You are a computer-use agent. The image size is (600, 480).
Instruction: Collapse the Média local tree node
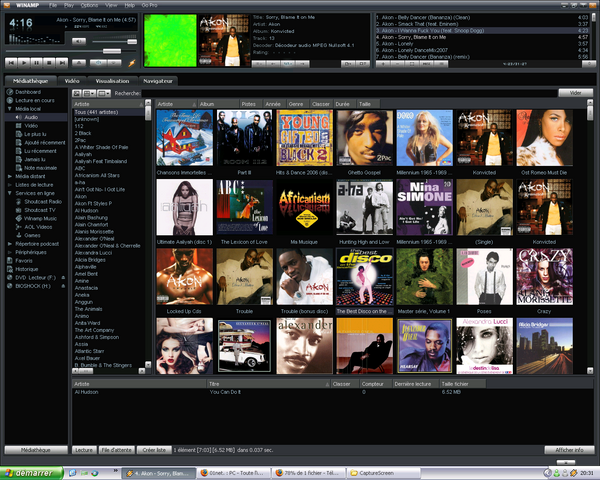[x=10, y=109]
